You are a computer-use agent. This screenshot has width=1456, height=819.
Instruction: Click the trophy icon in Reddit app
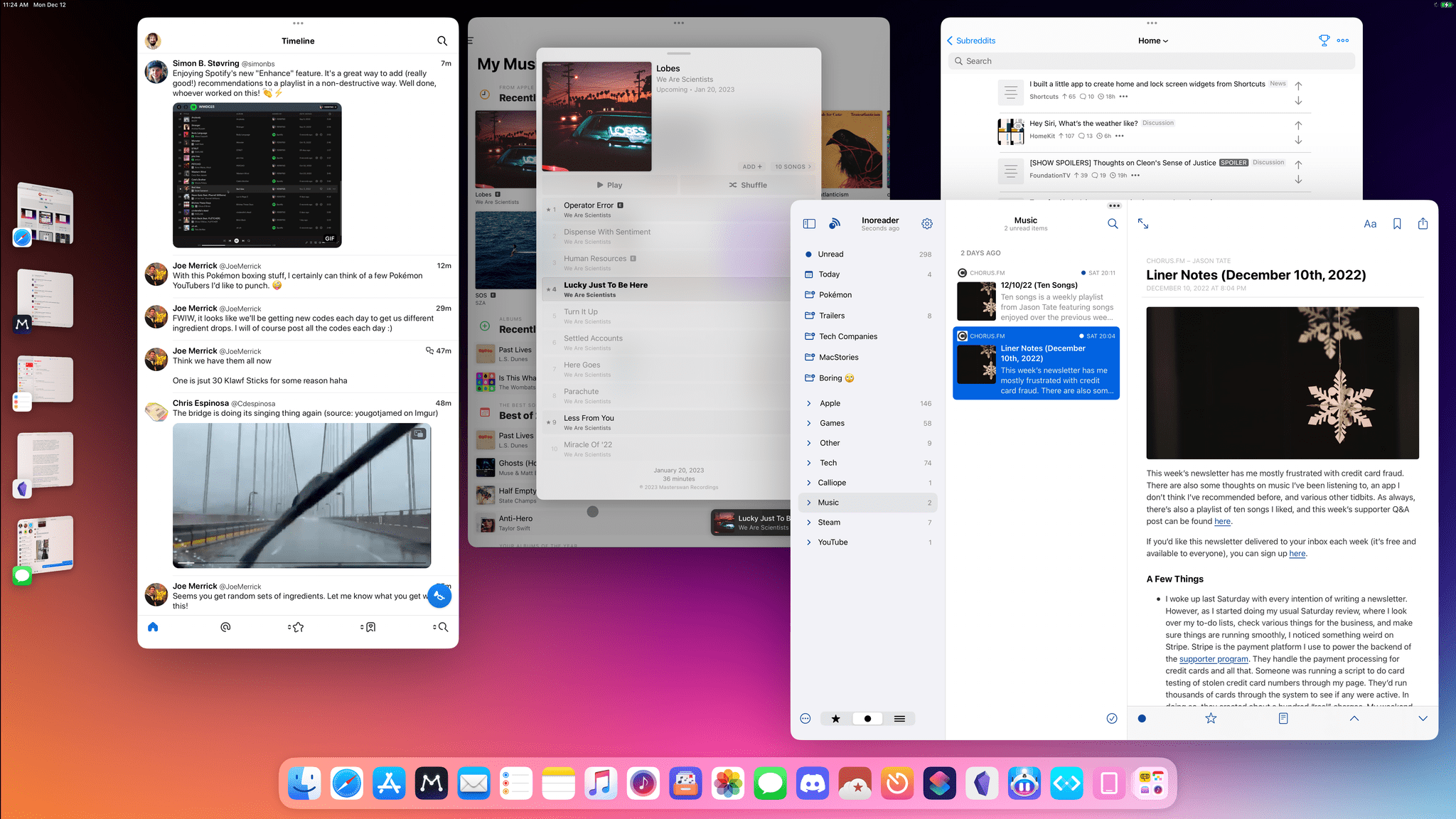(x=1324, y=41)
